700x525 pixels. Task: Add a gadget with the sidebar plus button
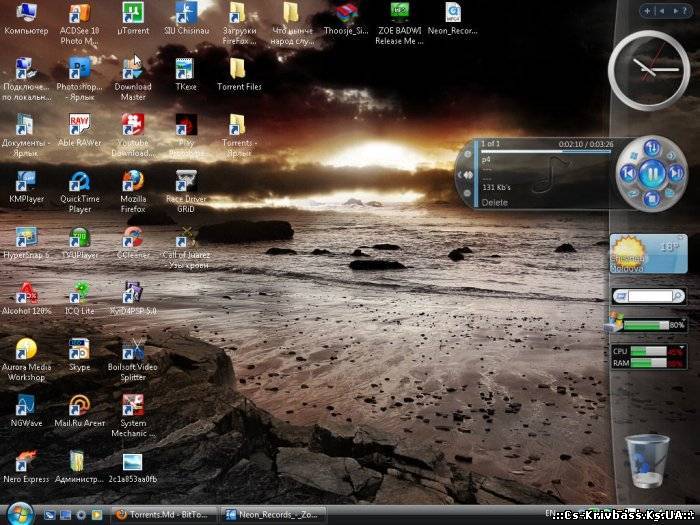(x=647, y=10)
